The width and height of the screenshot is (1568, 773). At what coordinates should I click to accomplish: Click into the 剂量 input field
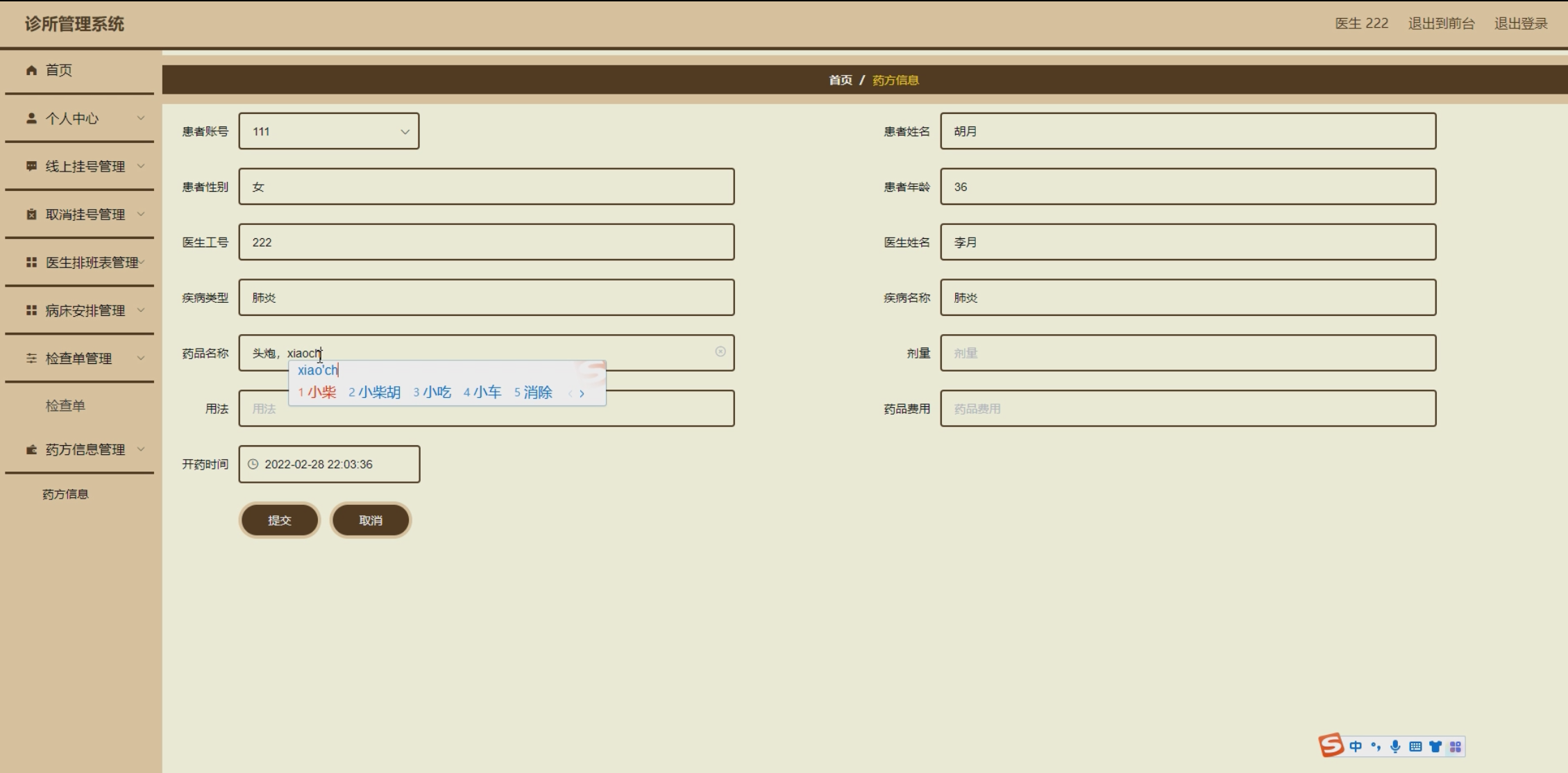1187,353
